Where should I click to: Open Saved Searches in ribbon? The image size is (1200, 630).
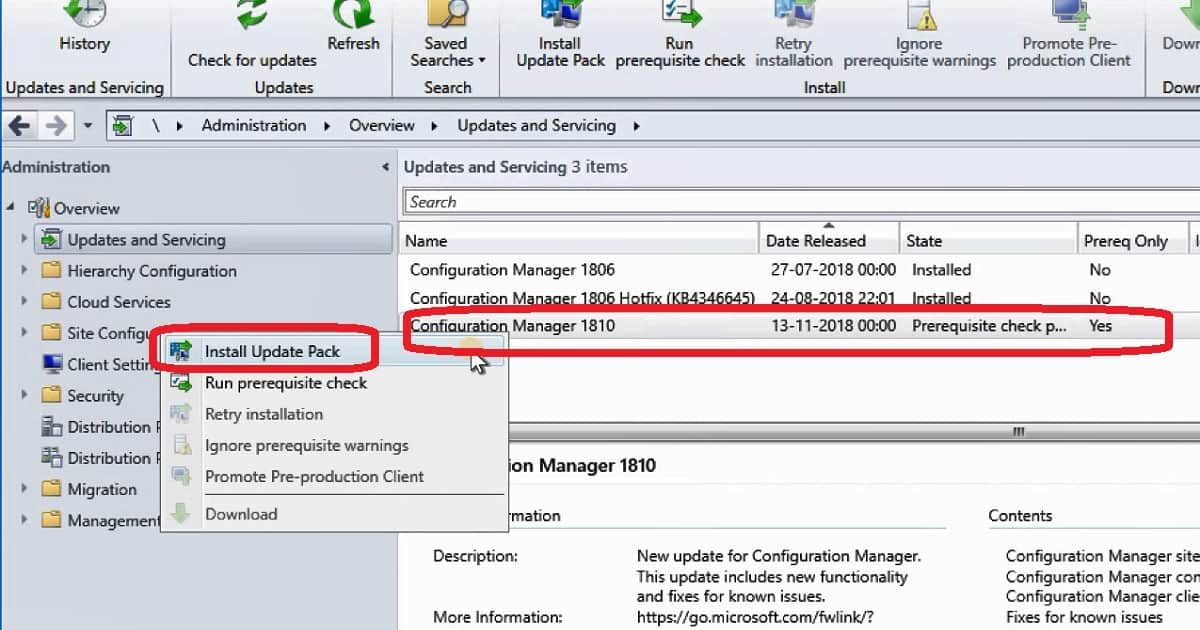(446, 36)
